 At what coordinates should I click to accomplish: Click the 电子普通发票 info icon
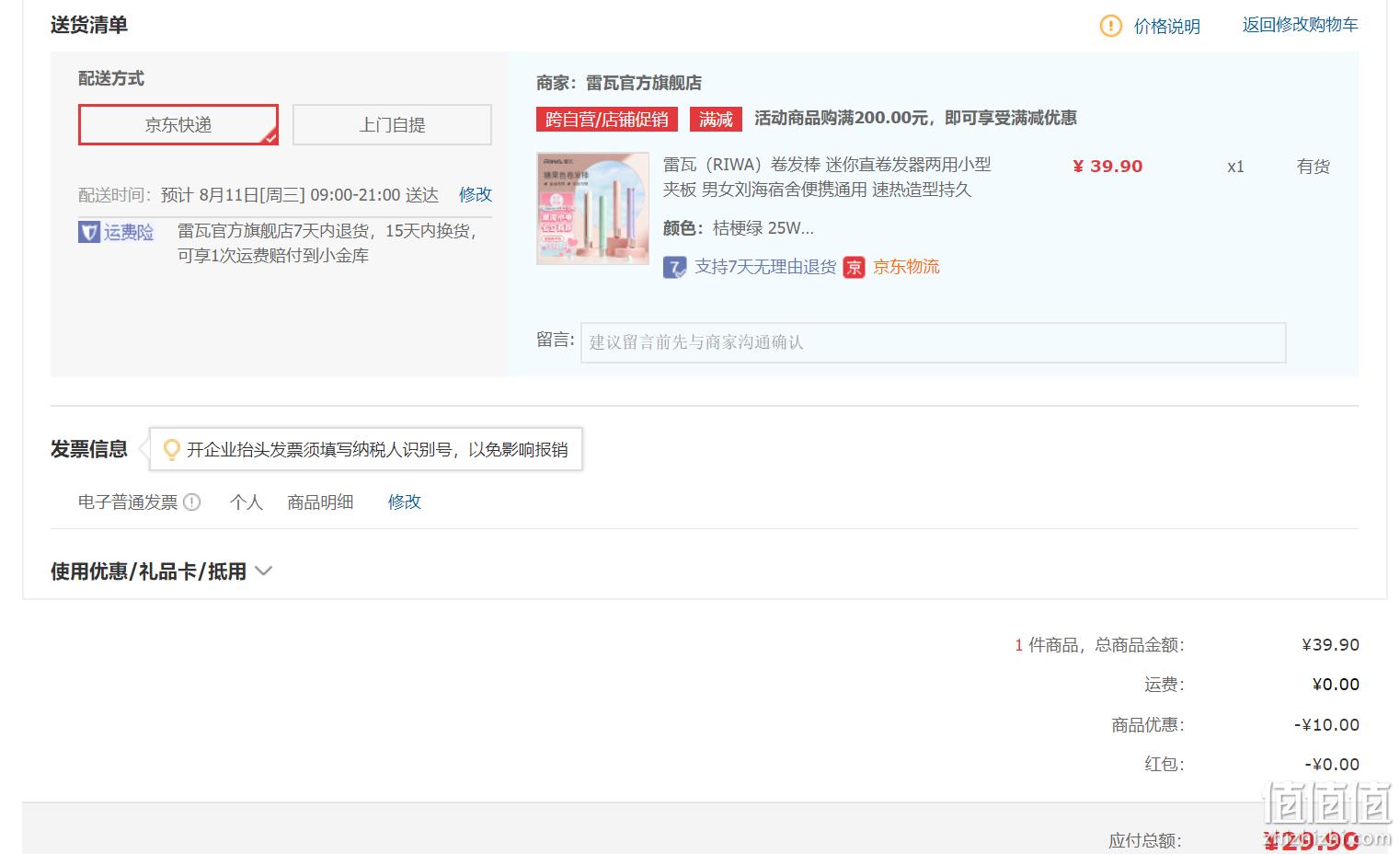(x=191, y=502)
